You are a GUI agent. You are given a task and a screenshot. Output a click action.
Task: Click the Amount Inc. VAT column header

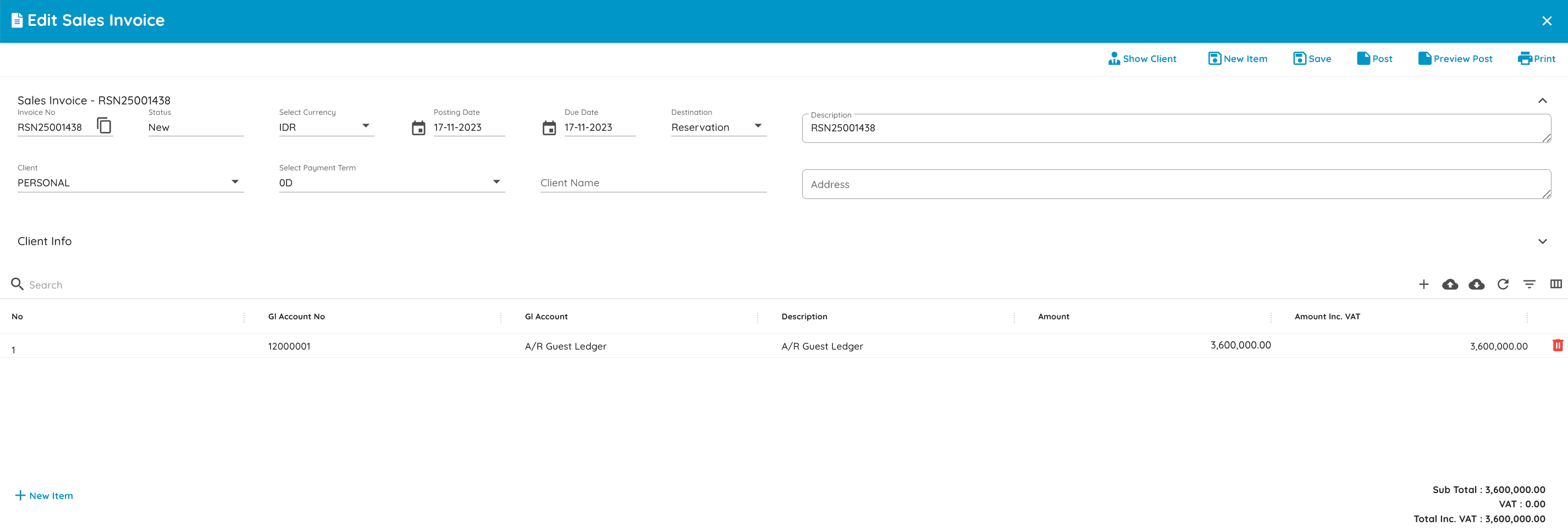[1327, 316]
